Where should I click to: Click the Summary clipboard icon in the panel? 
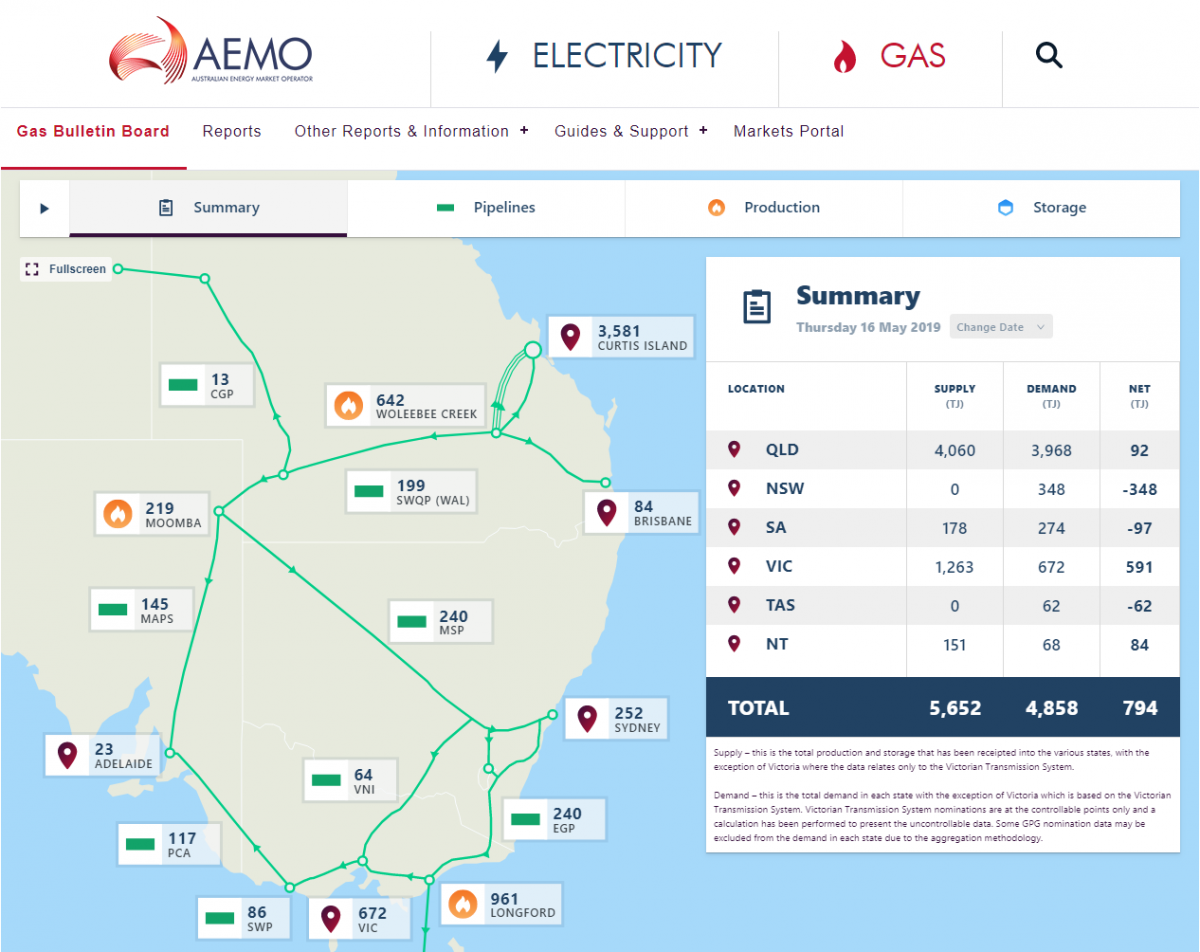tap(757, 306)
